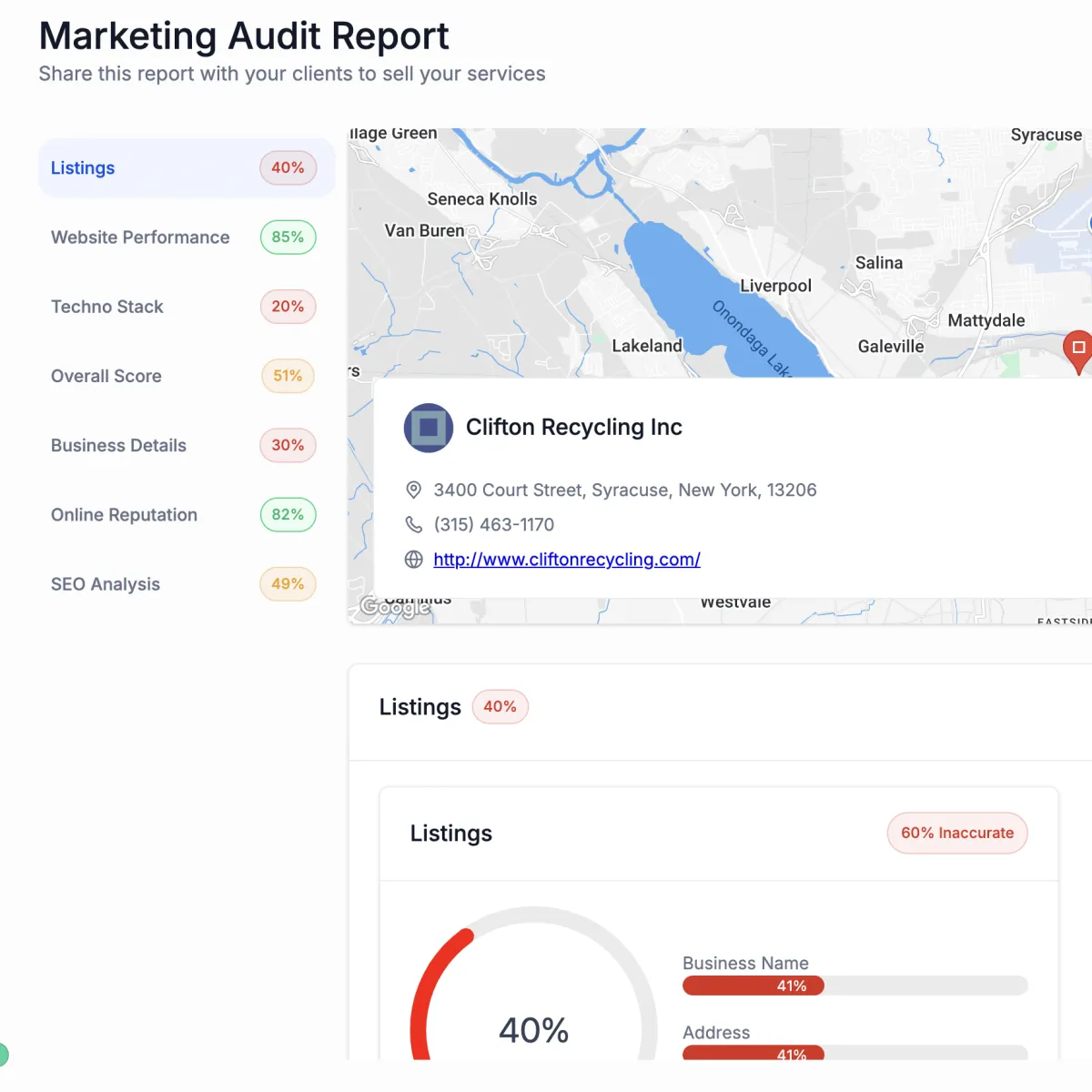Click the Business Name label
The image size is (1092, 1092).
click(745, 963)
